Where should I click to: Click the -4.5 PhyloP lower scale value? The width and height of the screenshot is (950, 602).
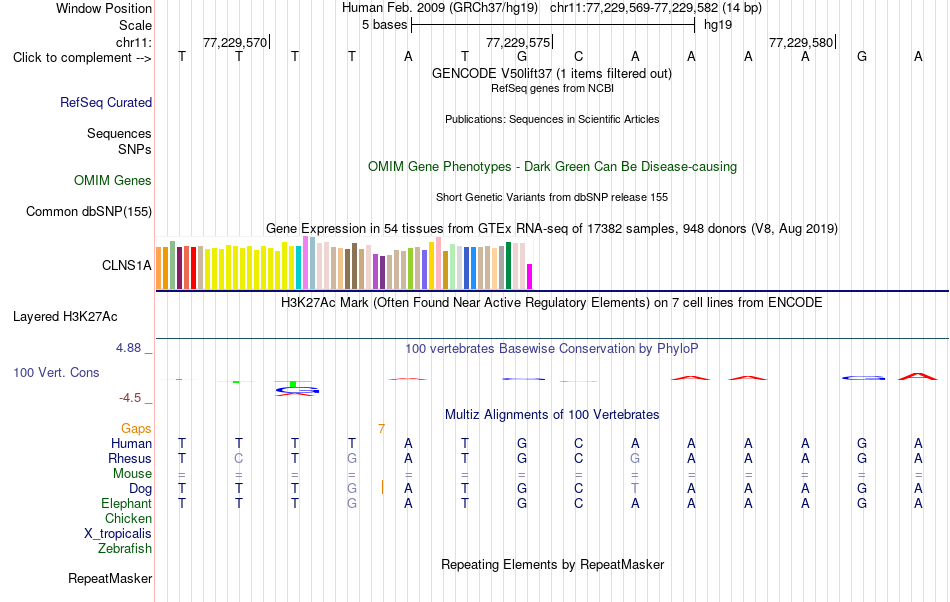[x=130, y=397]
